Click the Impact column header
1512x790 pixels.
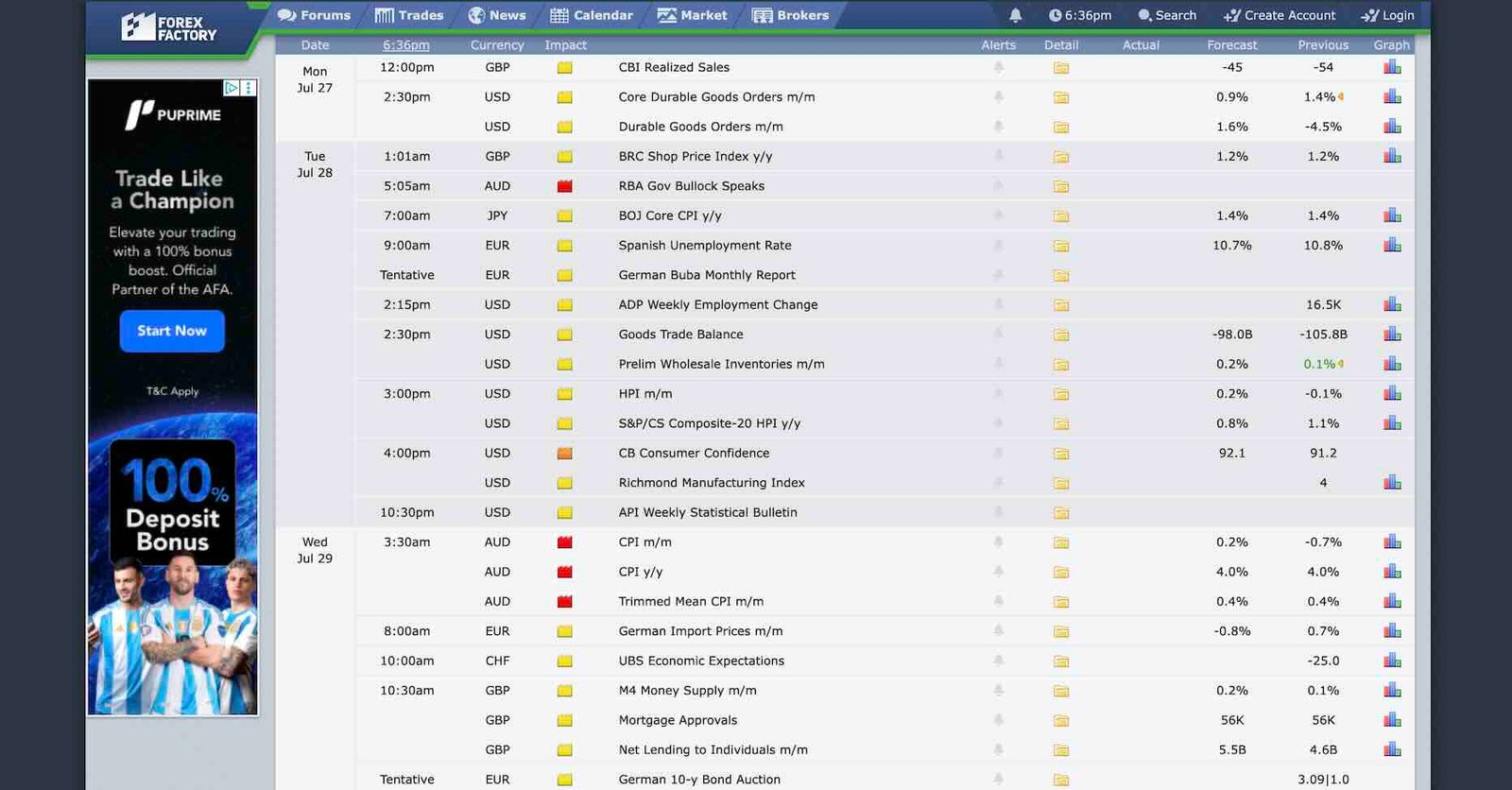pyautogui.click(x=565, y=44)
